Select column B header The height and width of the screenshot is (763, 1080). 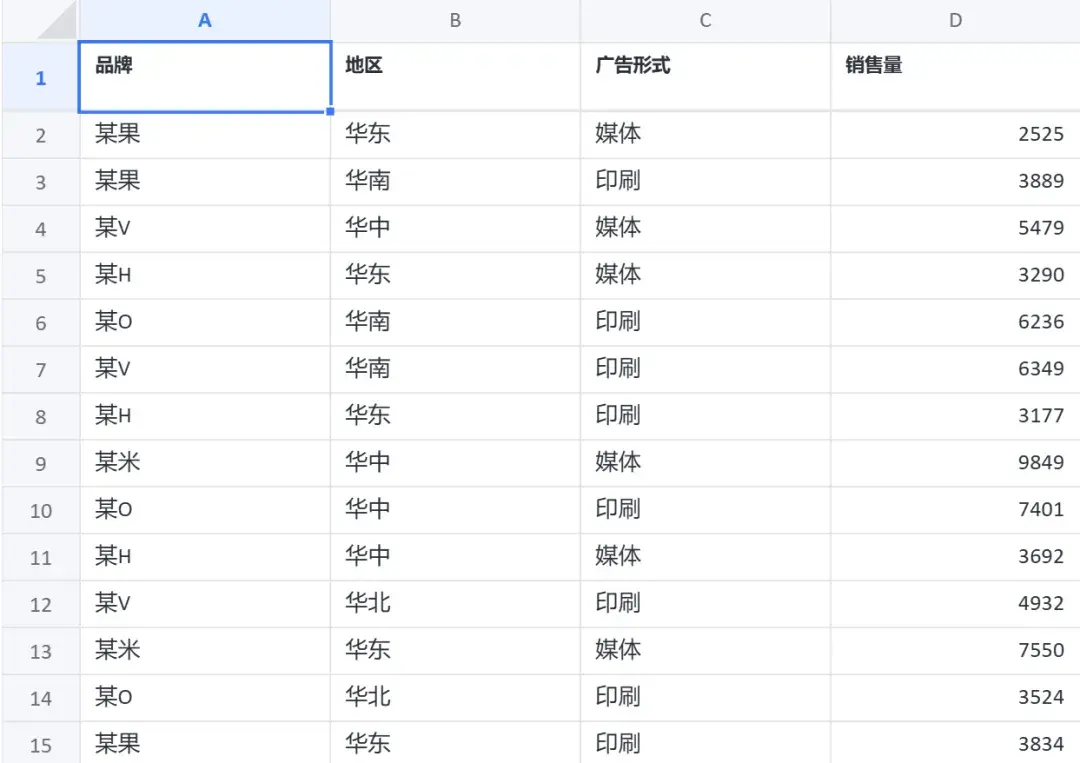(455, 21)
